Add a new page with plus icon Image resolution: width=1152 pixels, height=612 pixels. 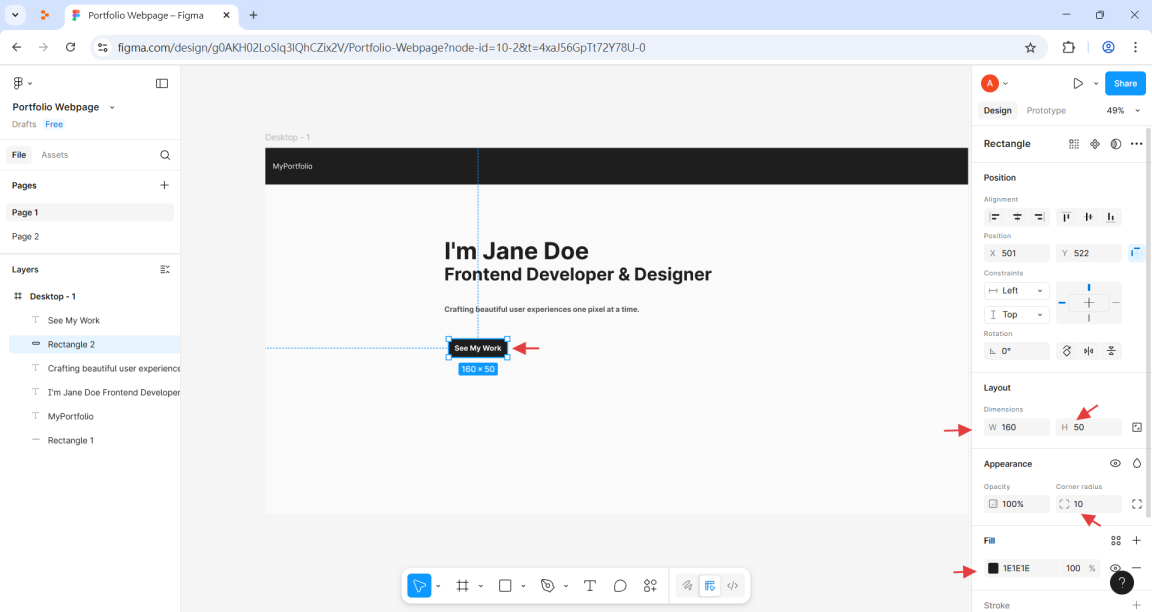[165, 185]
